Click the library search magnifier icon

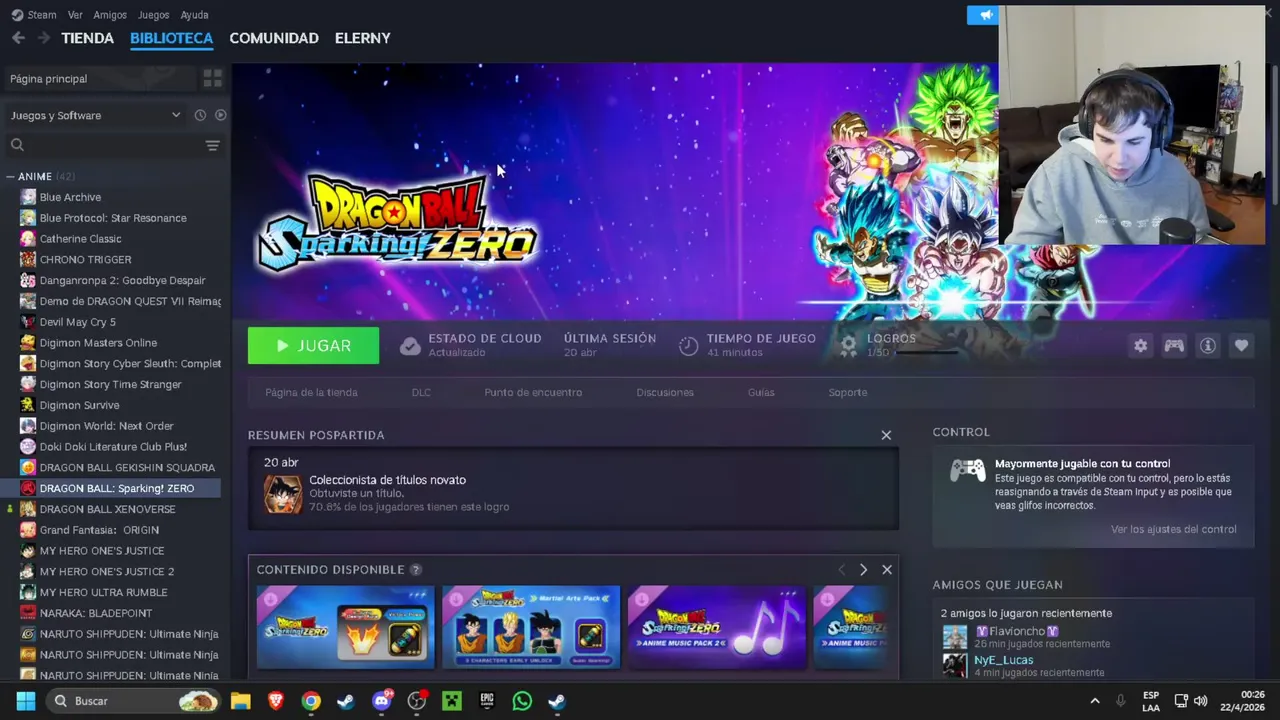point(17,145)
